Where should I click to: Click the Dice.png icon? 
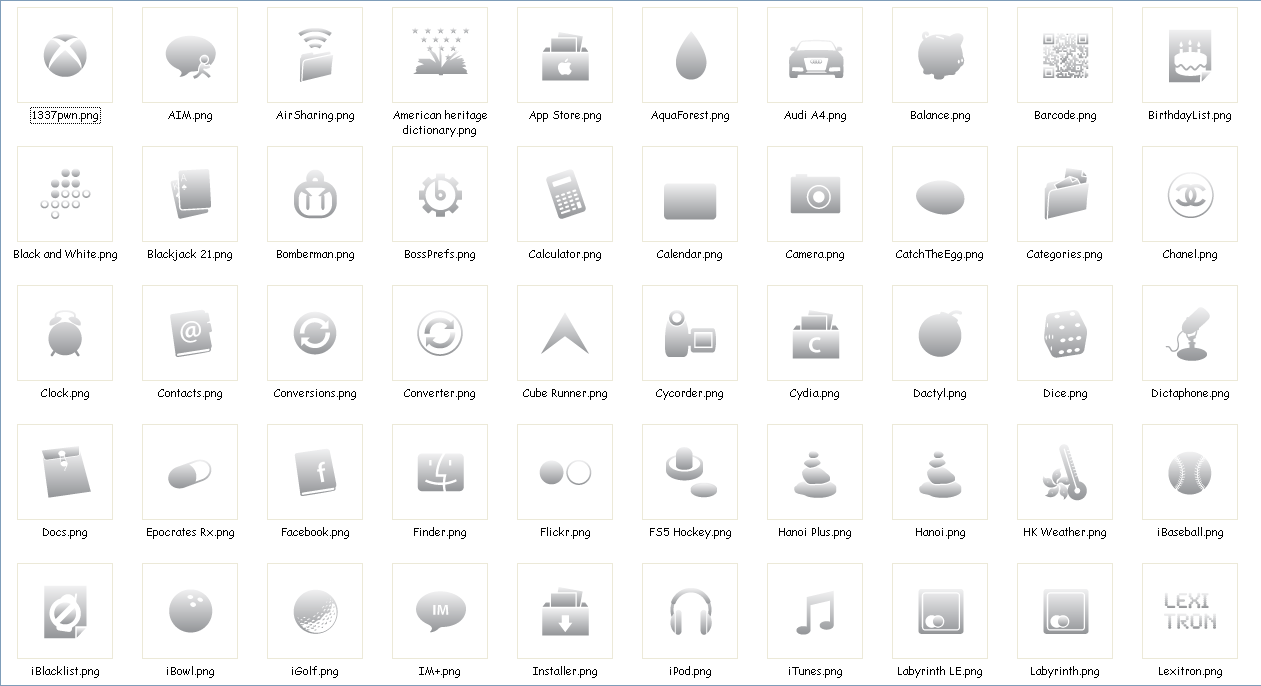[1065, 333]
